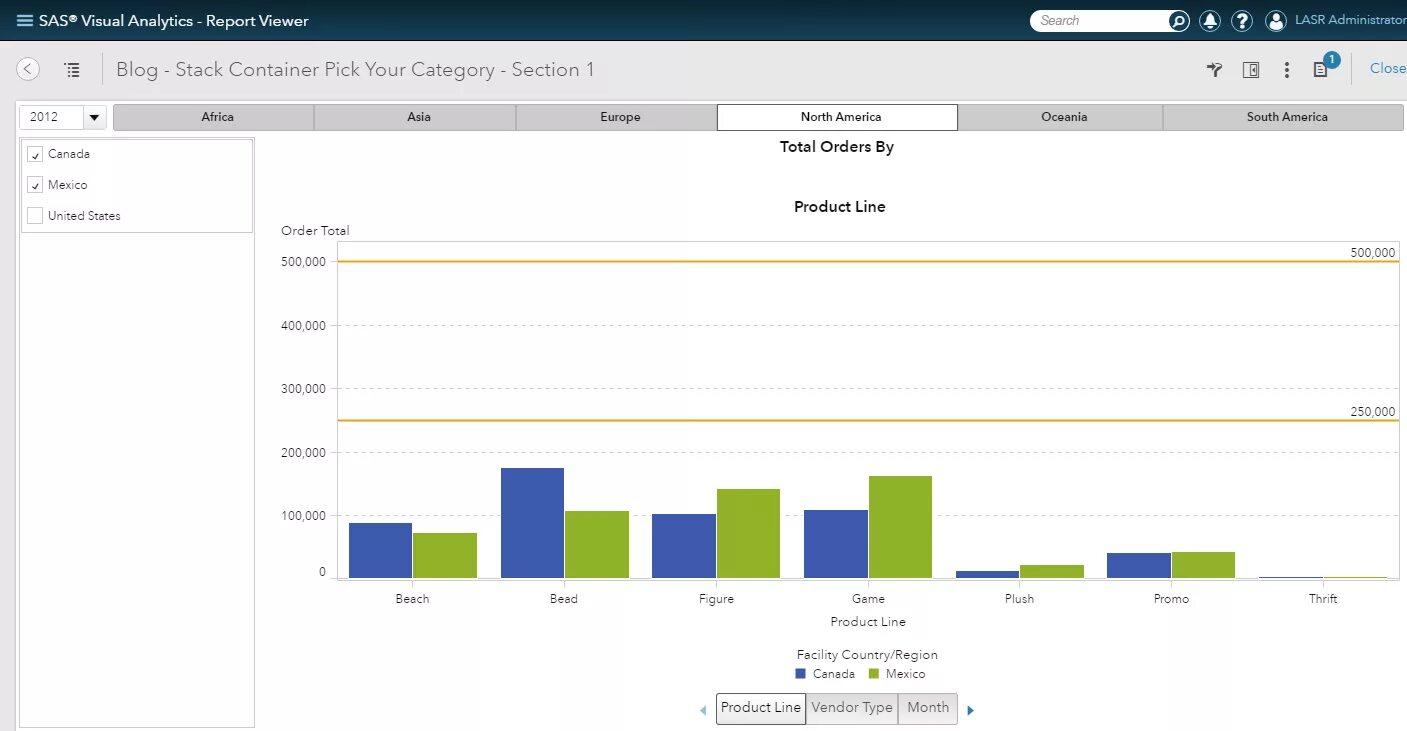Go back with the circled arrow
This screenshot has width=1407, height=731.
click(28, 69)
